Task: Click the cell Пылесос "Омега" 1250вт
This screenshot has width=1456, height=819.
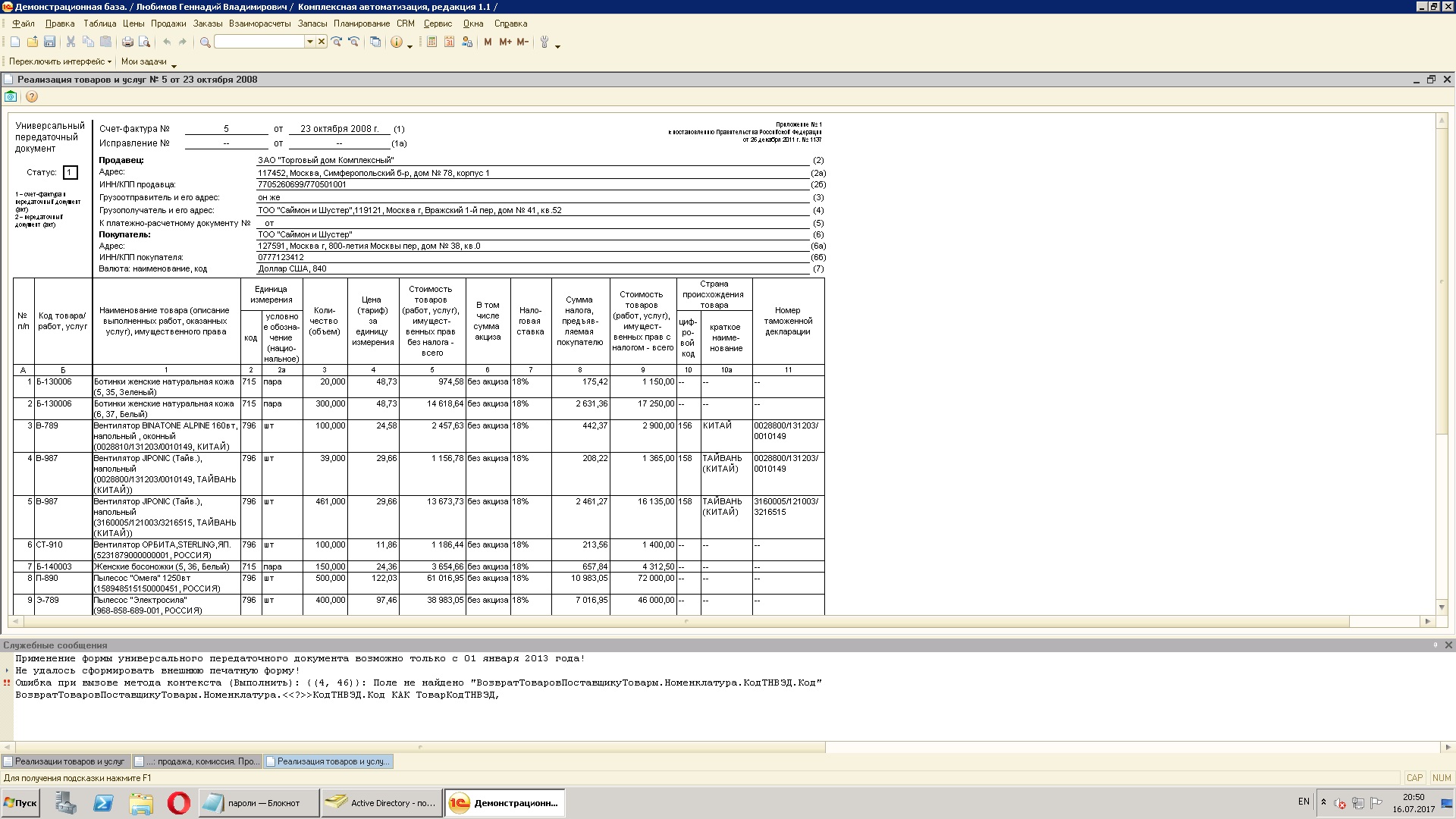Action: (166, 583)
